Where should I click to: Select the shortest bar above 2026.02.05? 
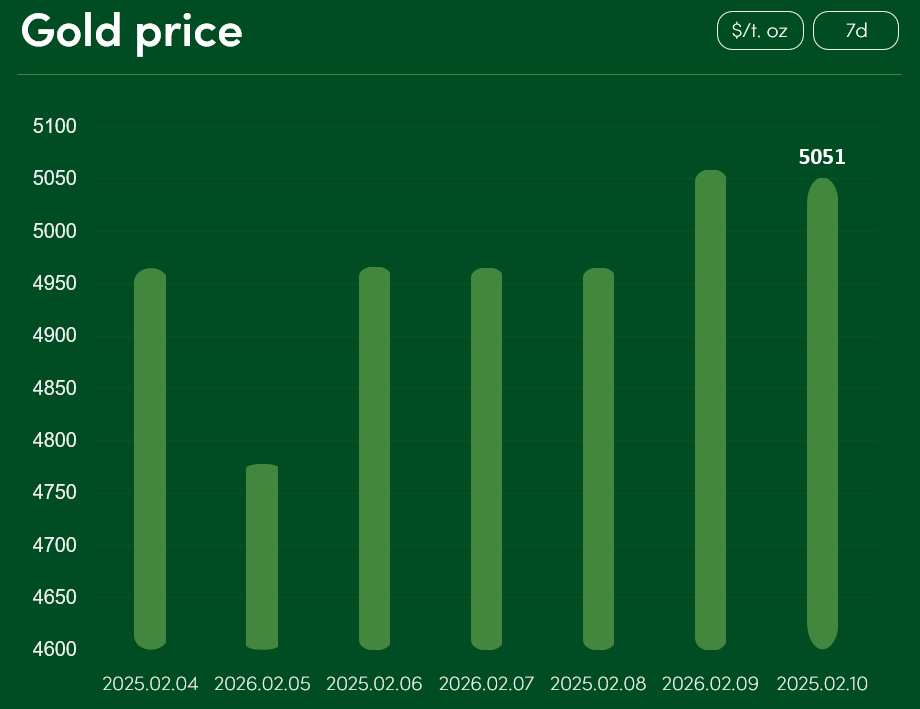(262, 556)
